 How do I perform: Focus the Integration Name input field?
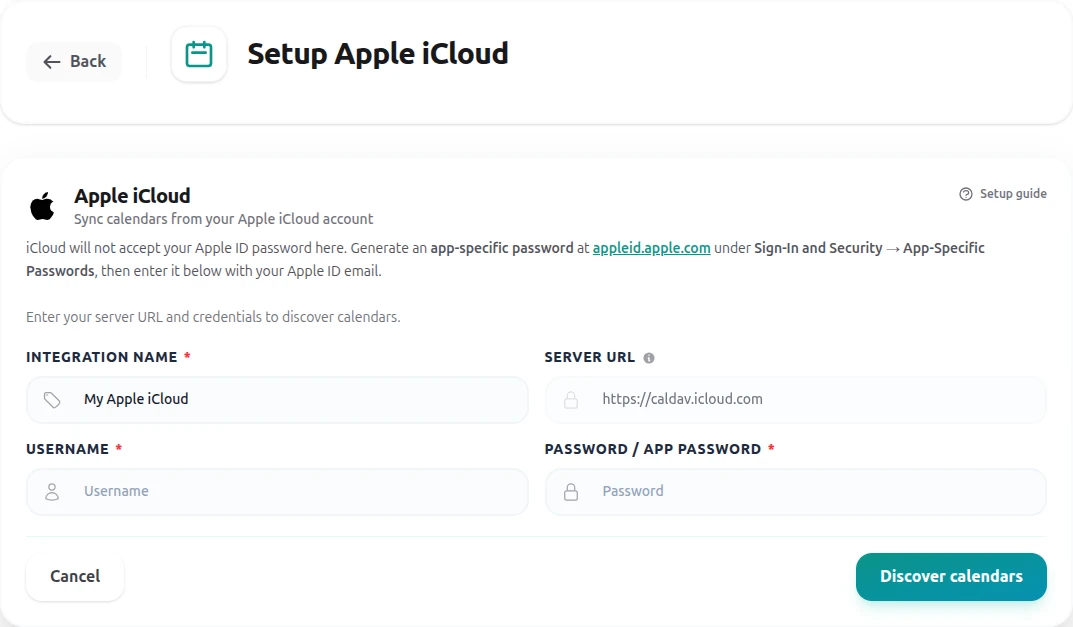pyautogui.click(x=277, y=399)
